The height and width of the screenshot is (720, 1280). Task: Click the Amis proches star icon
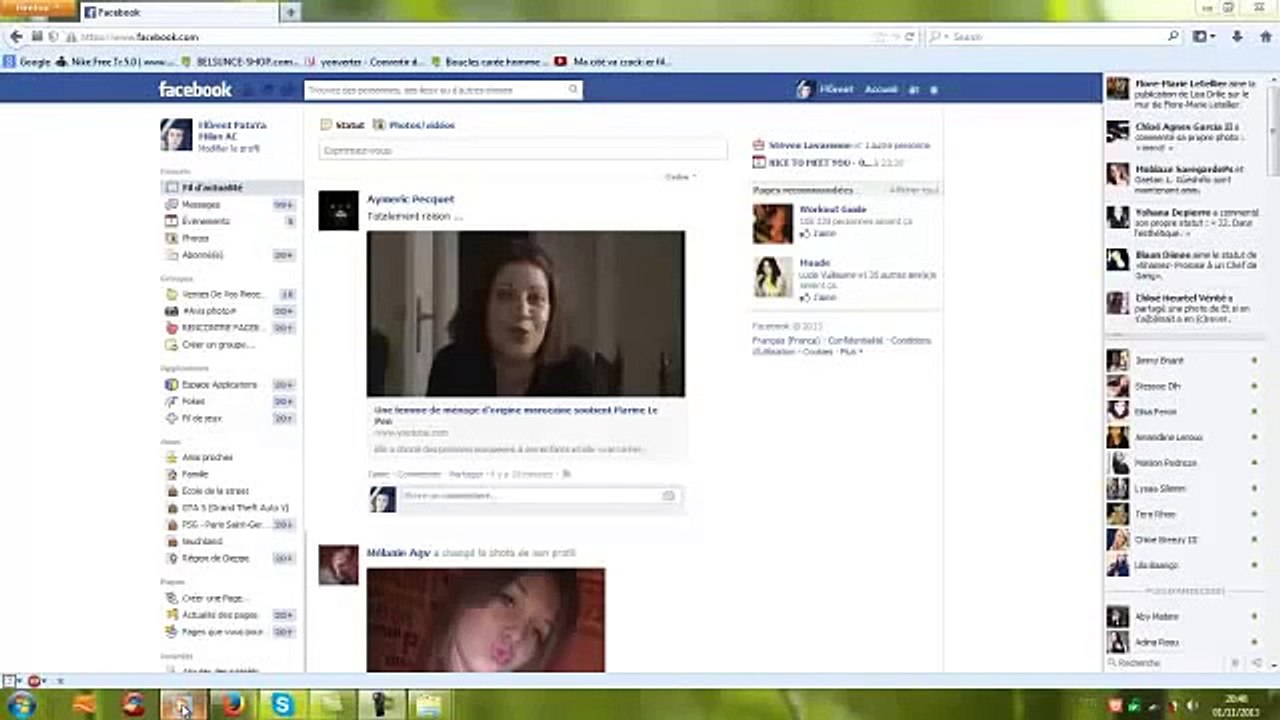click(172, 457)
